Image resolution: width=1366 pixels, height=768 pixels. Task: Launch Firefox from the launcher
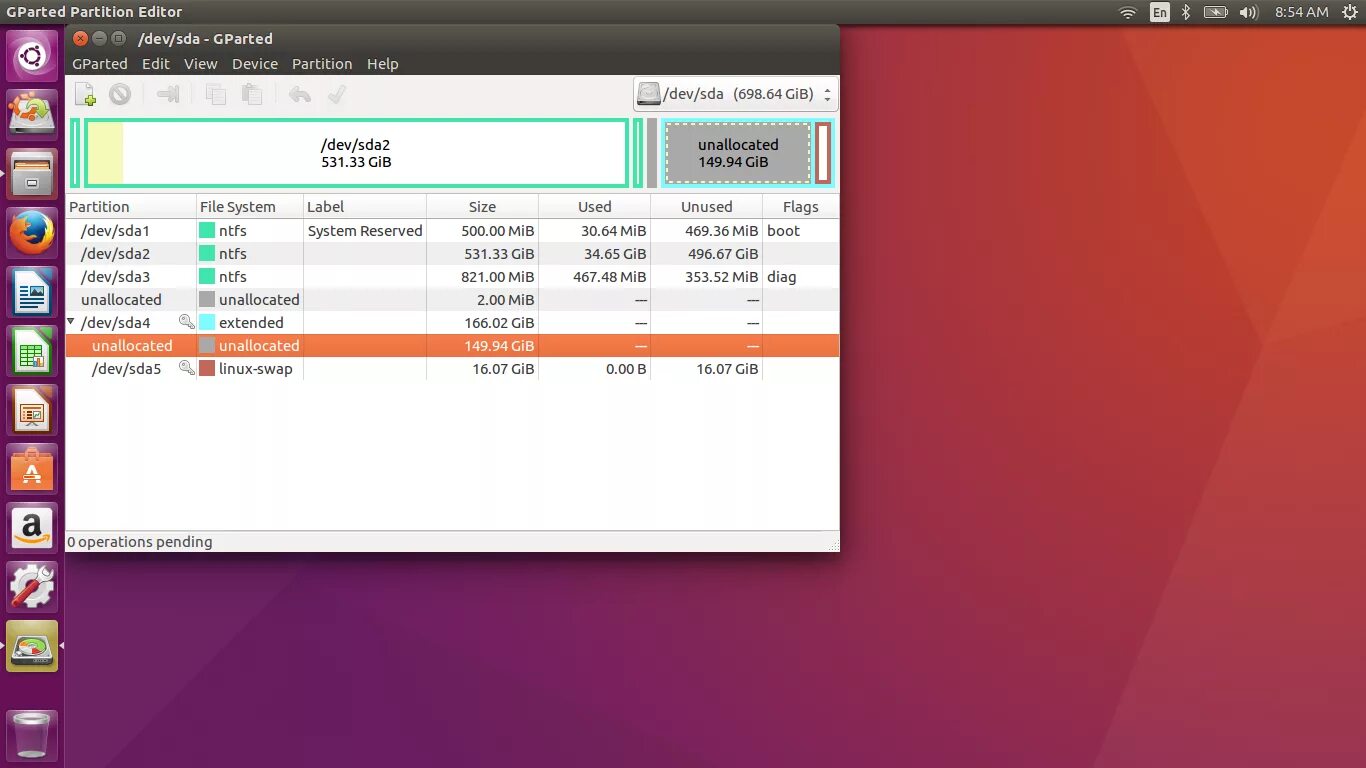coord(33,233)
